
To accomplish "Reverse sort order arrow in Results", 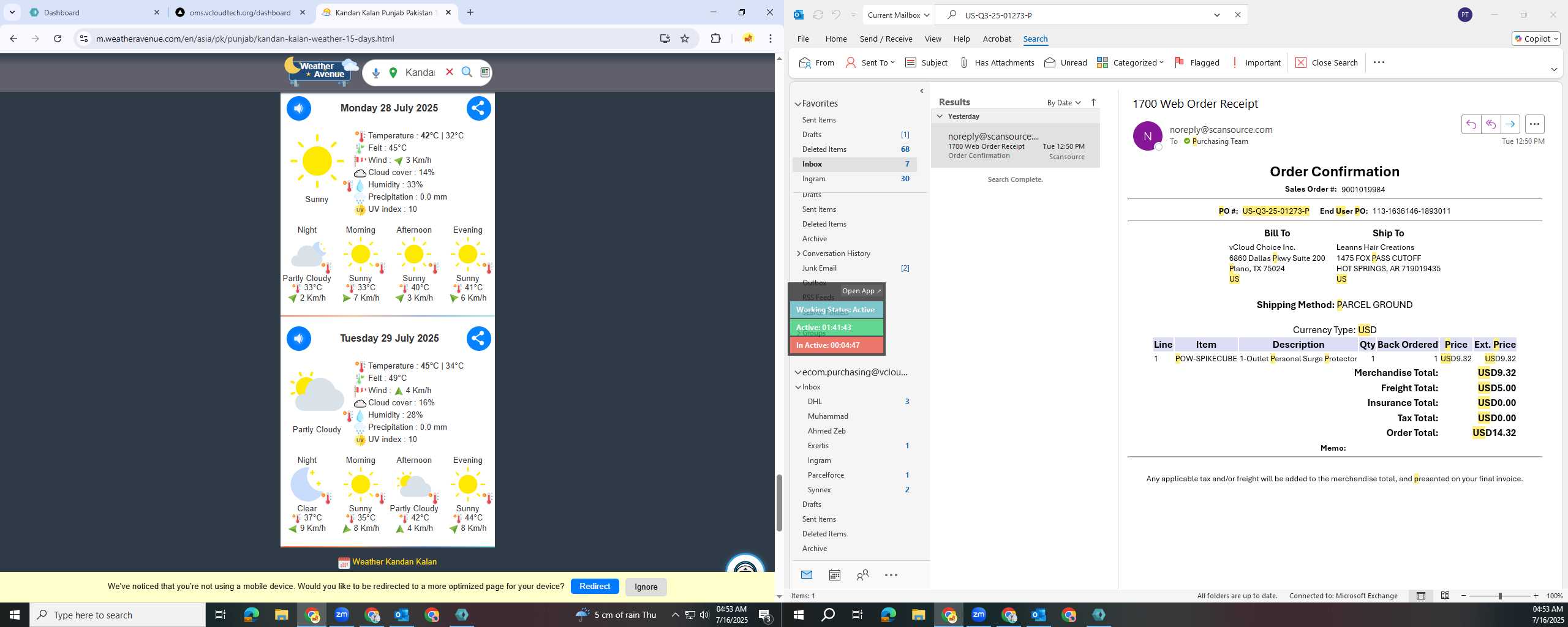I will click(x=1093, y=102).
